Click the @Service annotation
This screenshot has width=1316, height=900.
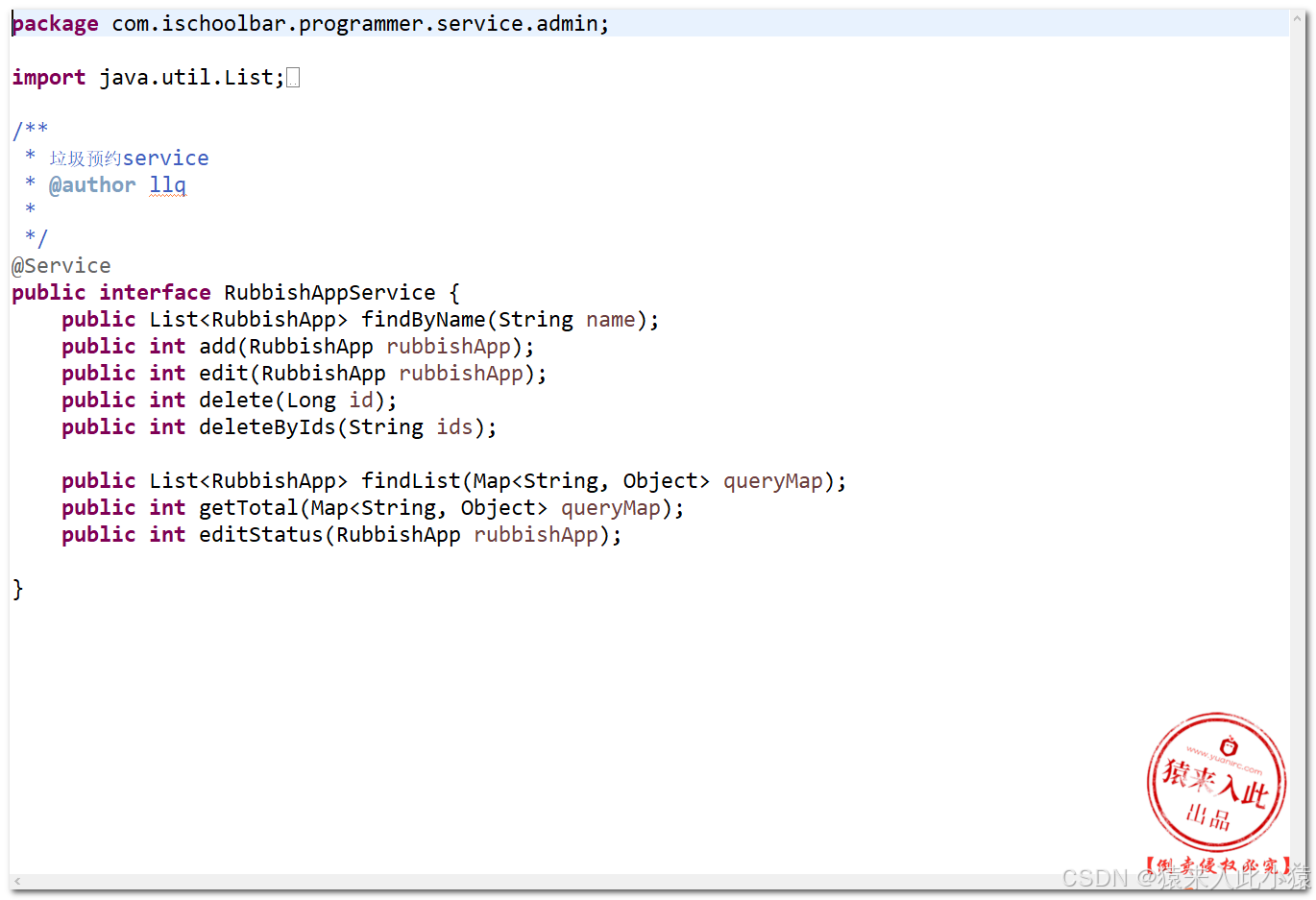point(61,266)
